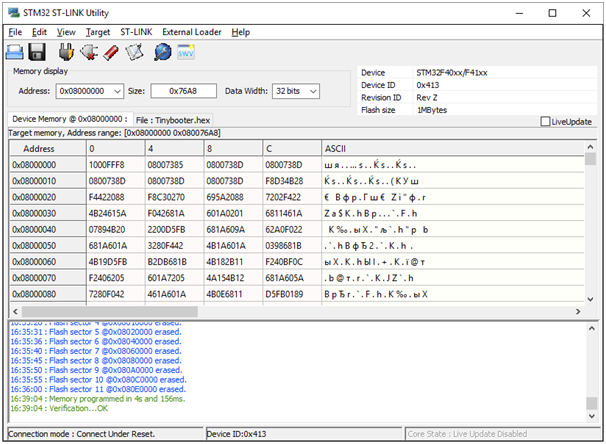
Task: Click the Size input field 0x76A8
Action: (183, 91)
